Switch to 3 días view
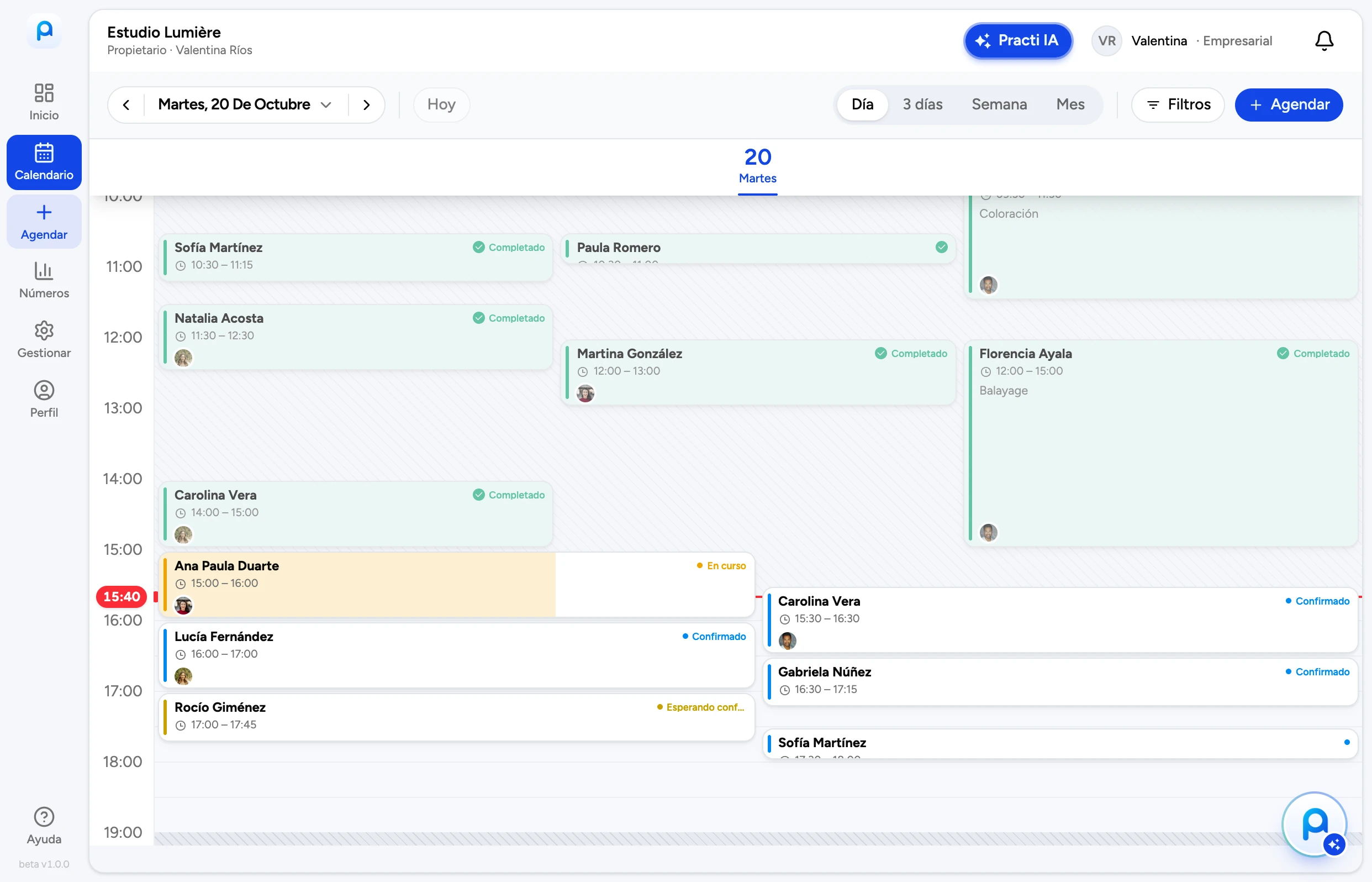 [x=922, y=105]
